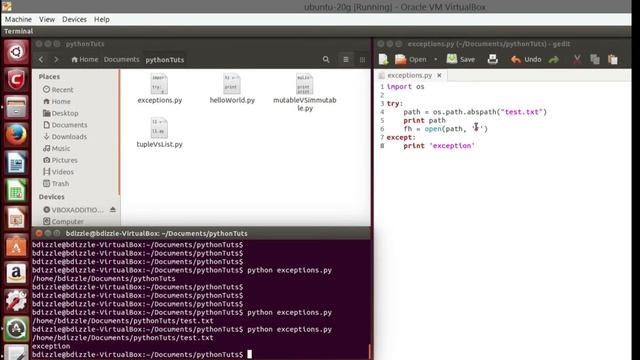This screenshot has width=640, height=360.
Task: Open Software Updater from the dock
Action: 16,329
